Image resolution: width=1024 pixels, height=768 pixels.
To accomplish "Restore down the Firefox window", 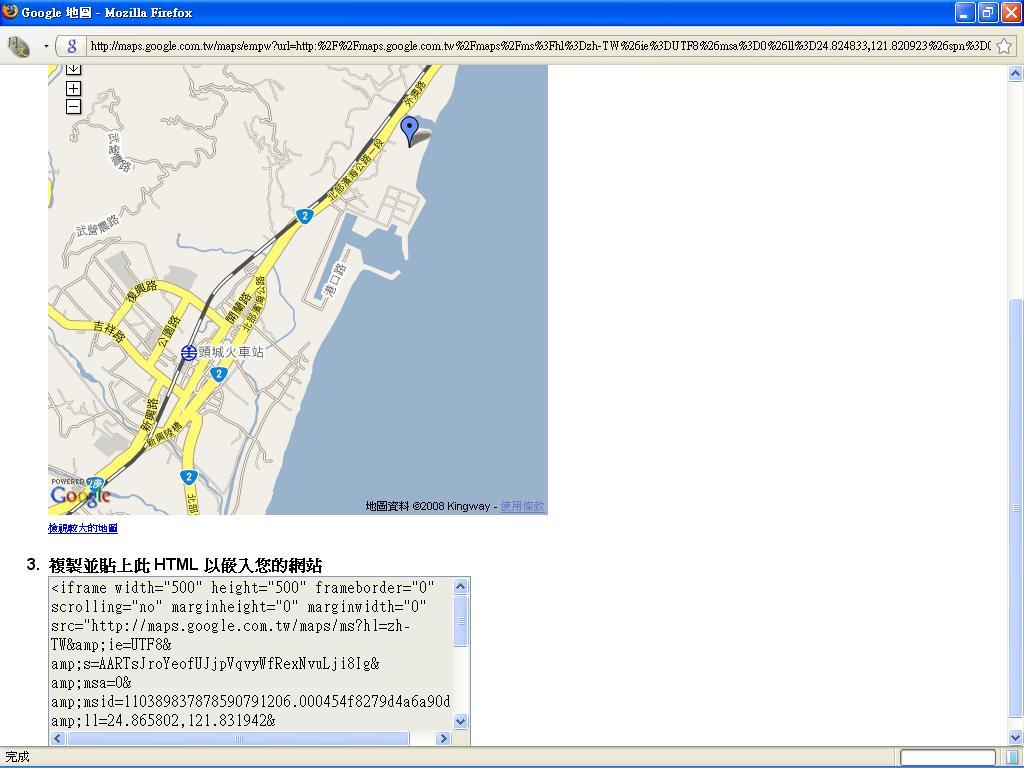I will tap(988, 12).
